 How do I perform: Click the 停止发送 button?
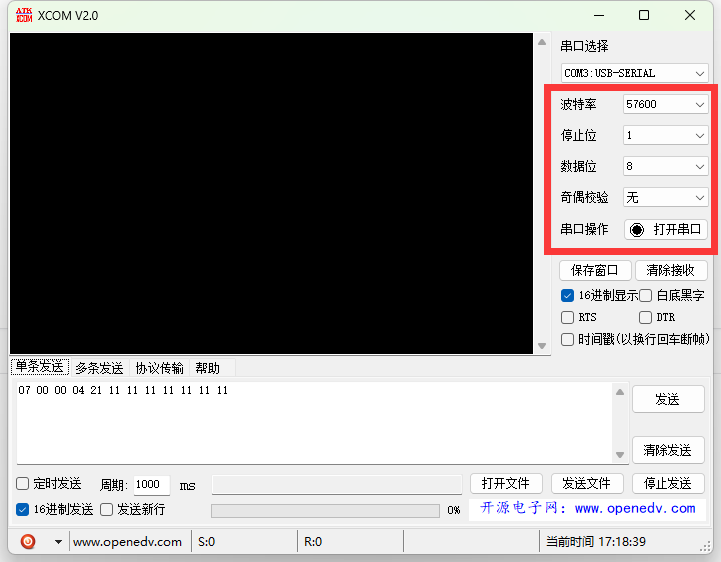[x=668, y=483]
